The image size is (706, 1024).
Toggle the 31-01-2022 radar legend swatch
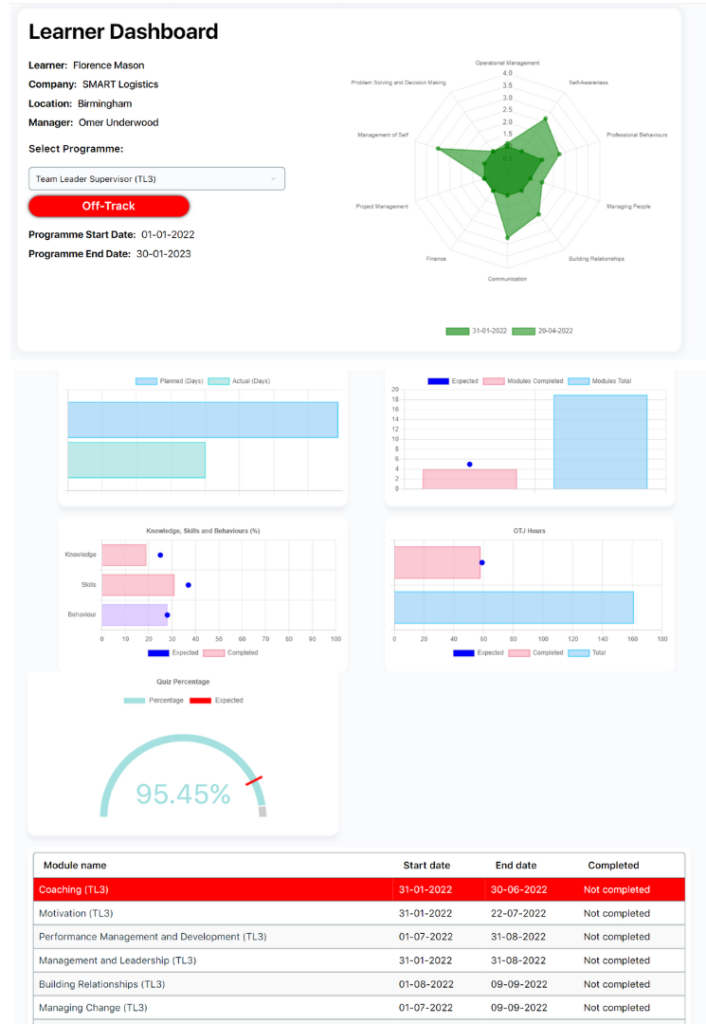(457, 331)
